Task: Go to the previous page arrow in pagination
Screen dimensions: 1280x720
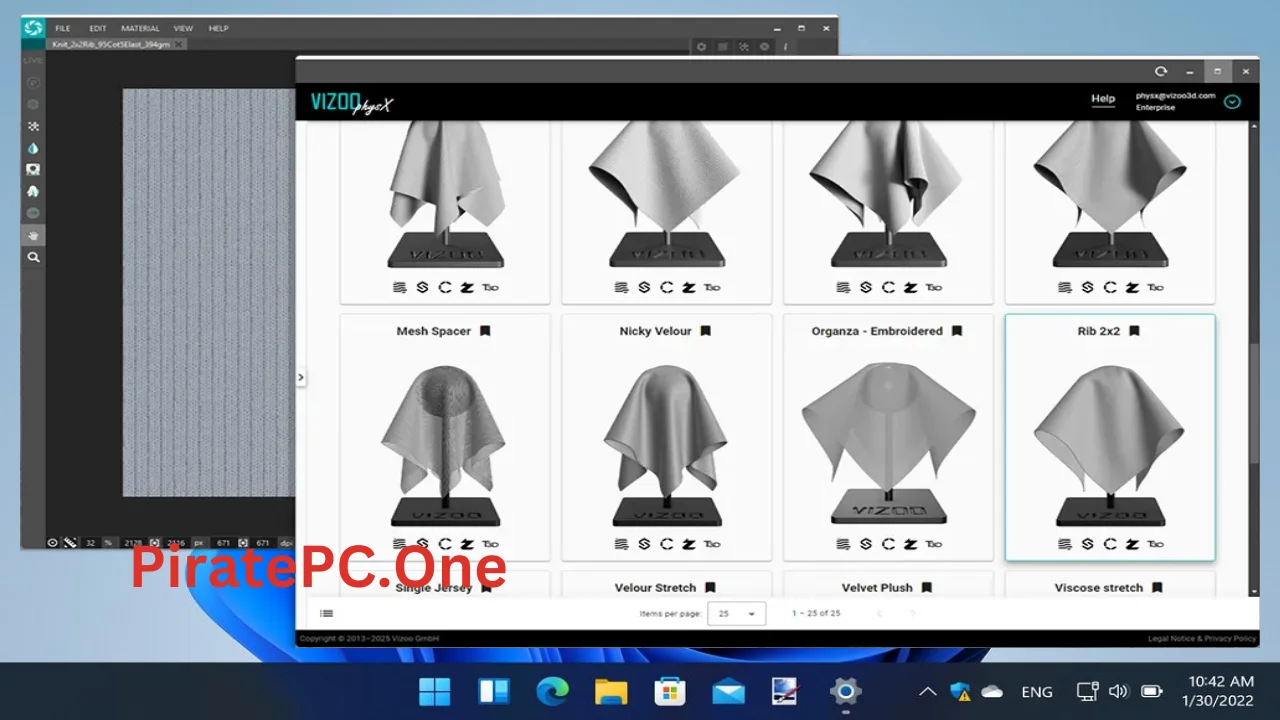Action: point(880,613)
